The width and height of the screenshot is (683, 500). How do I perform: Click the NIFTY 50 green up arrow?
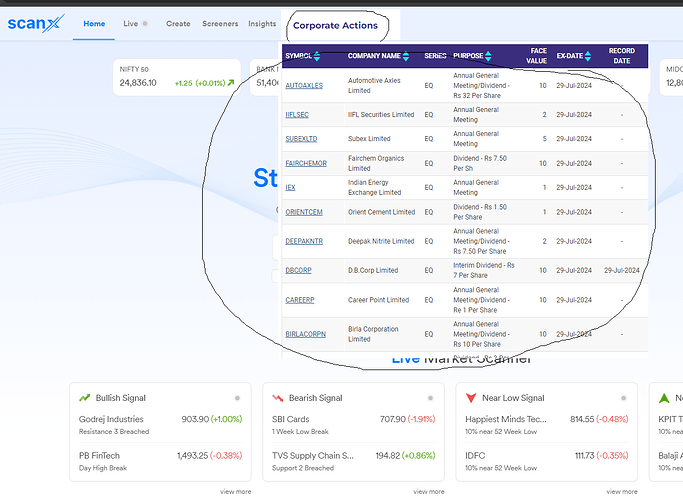pos(231,82)
